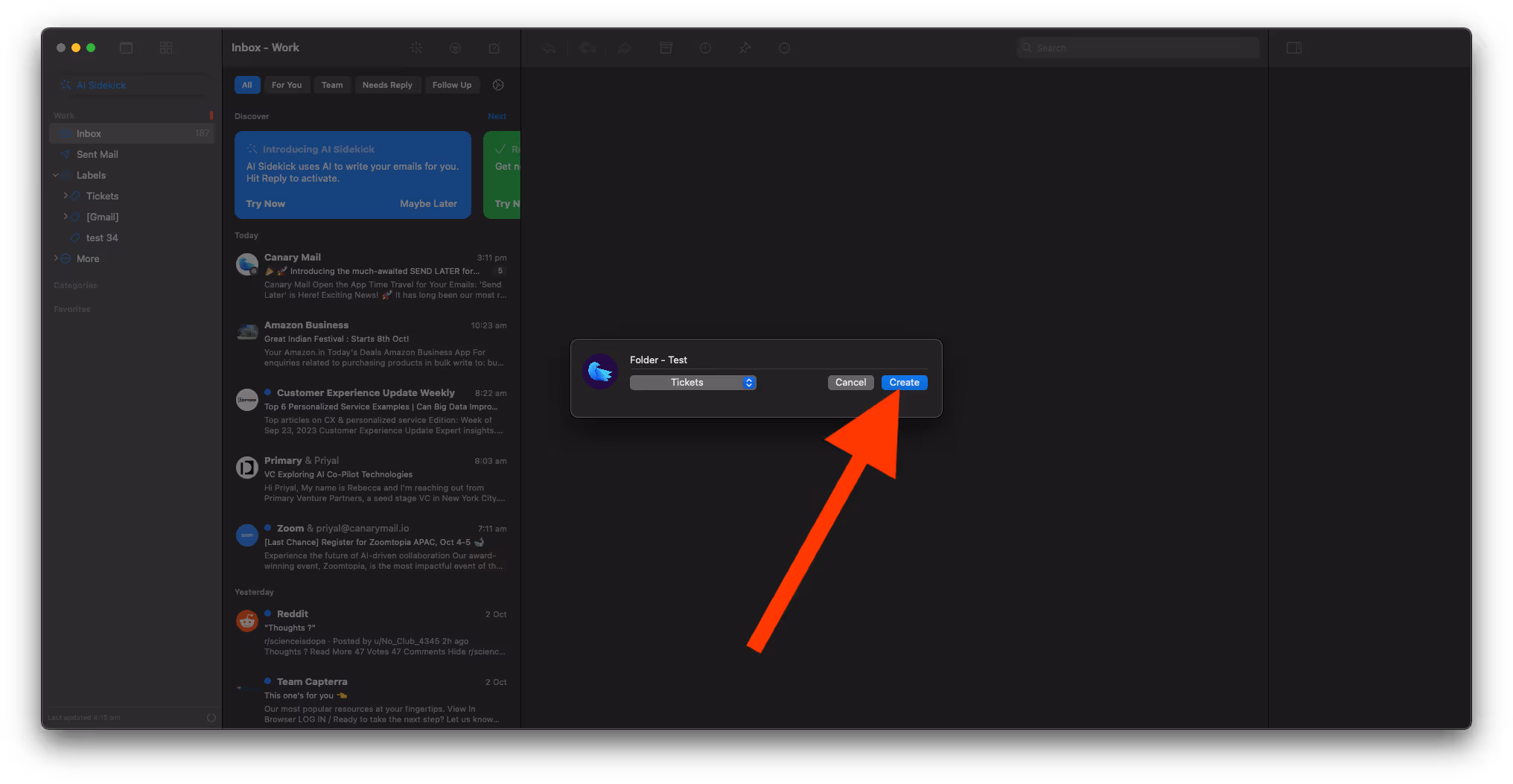The image size is (1513, 784).
Task: Cancel the new folder dialog
Action: (850, 382)
